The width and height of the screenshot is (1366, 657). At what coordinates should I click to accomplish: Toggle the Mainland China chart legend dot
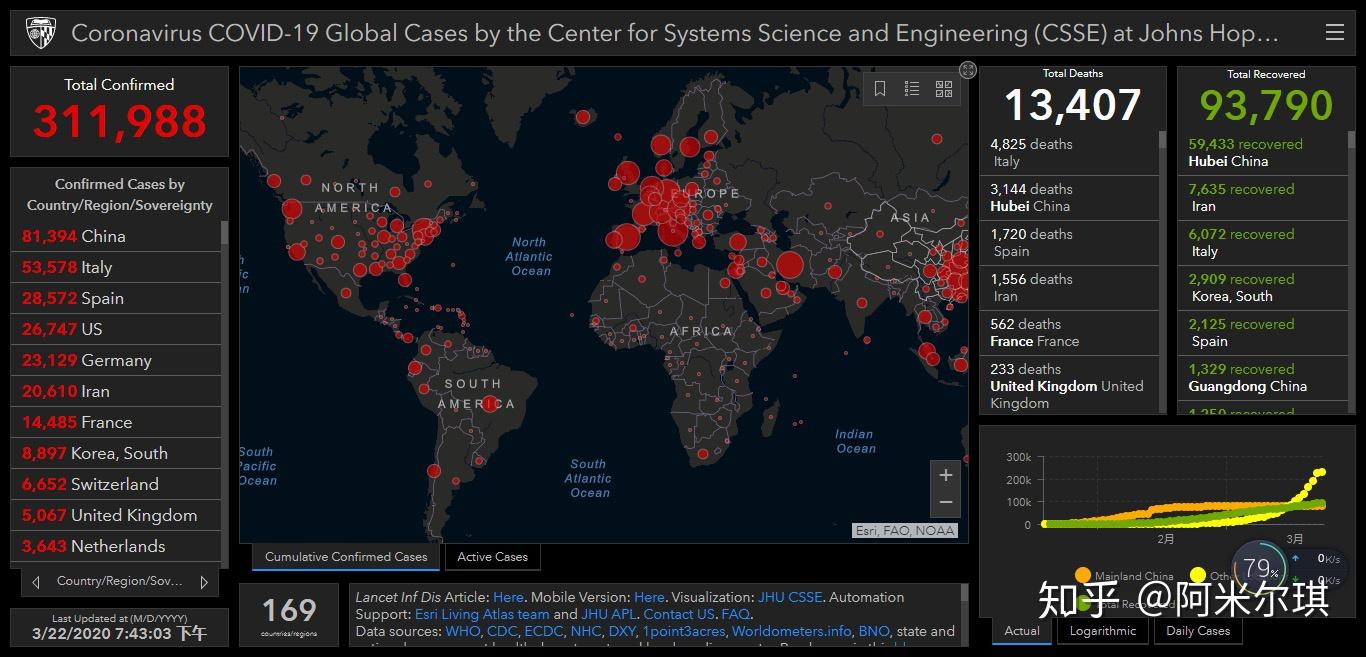[1082, 576]
